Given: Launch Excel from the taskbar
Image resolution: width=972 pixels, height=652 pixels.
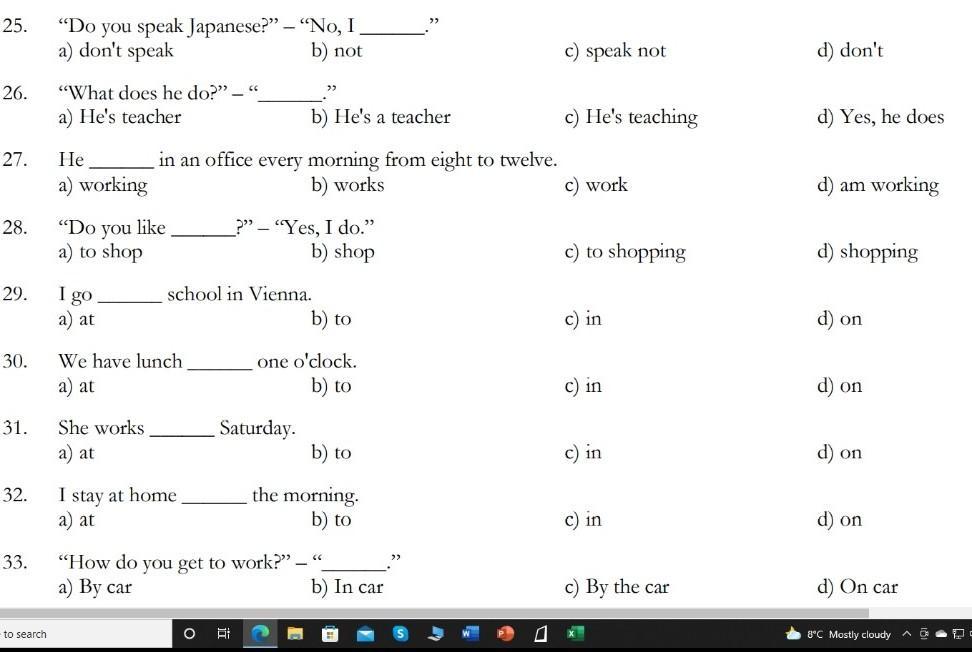Looking at the screenshot, I should [x=575, y=633].
